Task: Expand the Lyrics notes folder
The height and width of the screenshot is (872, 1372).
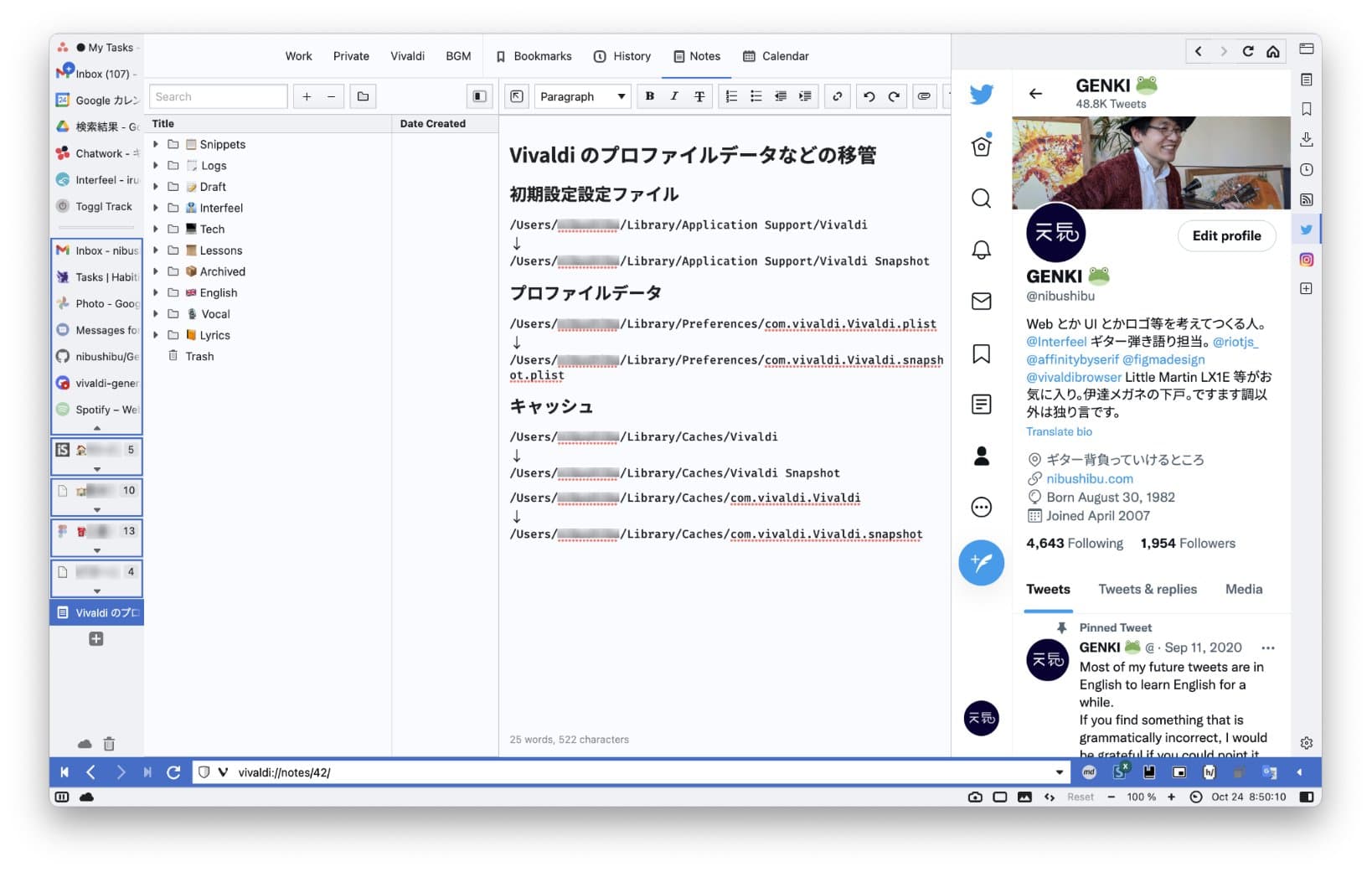Action: pyautogui.click(x=156, y=335)
